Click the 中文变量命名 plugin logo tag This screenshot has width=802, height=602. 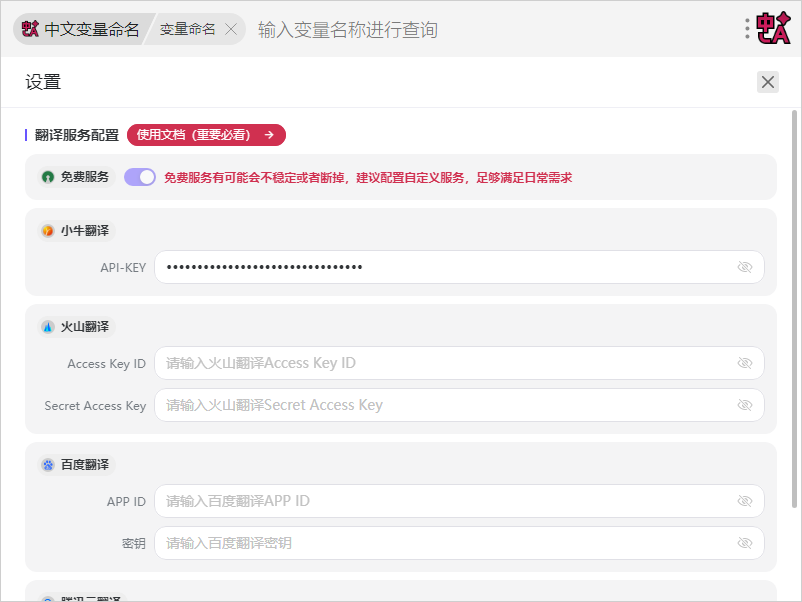click(x=80, y=29)
